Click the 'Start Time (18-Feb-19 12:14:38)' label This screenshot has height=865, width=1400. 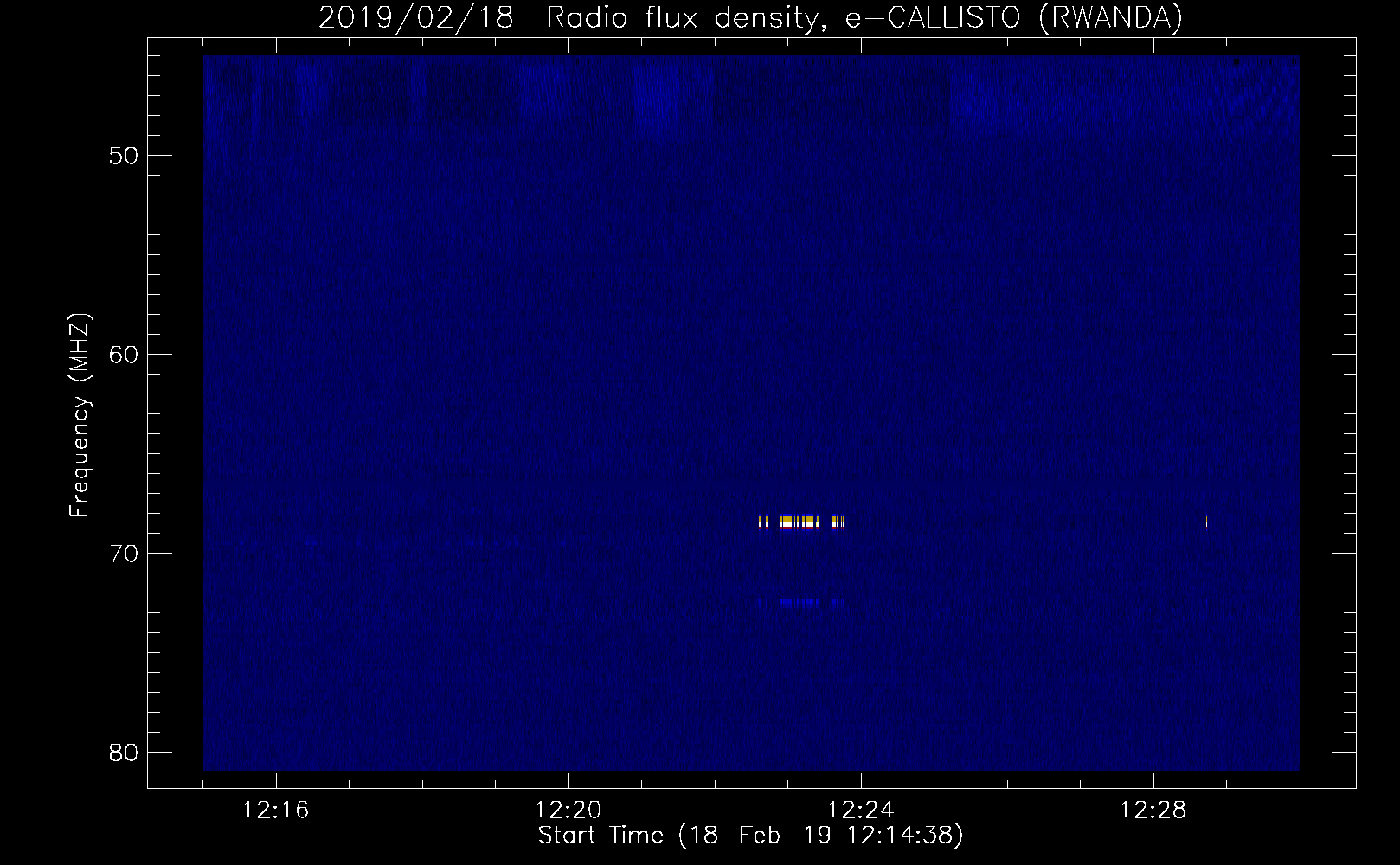click(750, 836)
